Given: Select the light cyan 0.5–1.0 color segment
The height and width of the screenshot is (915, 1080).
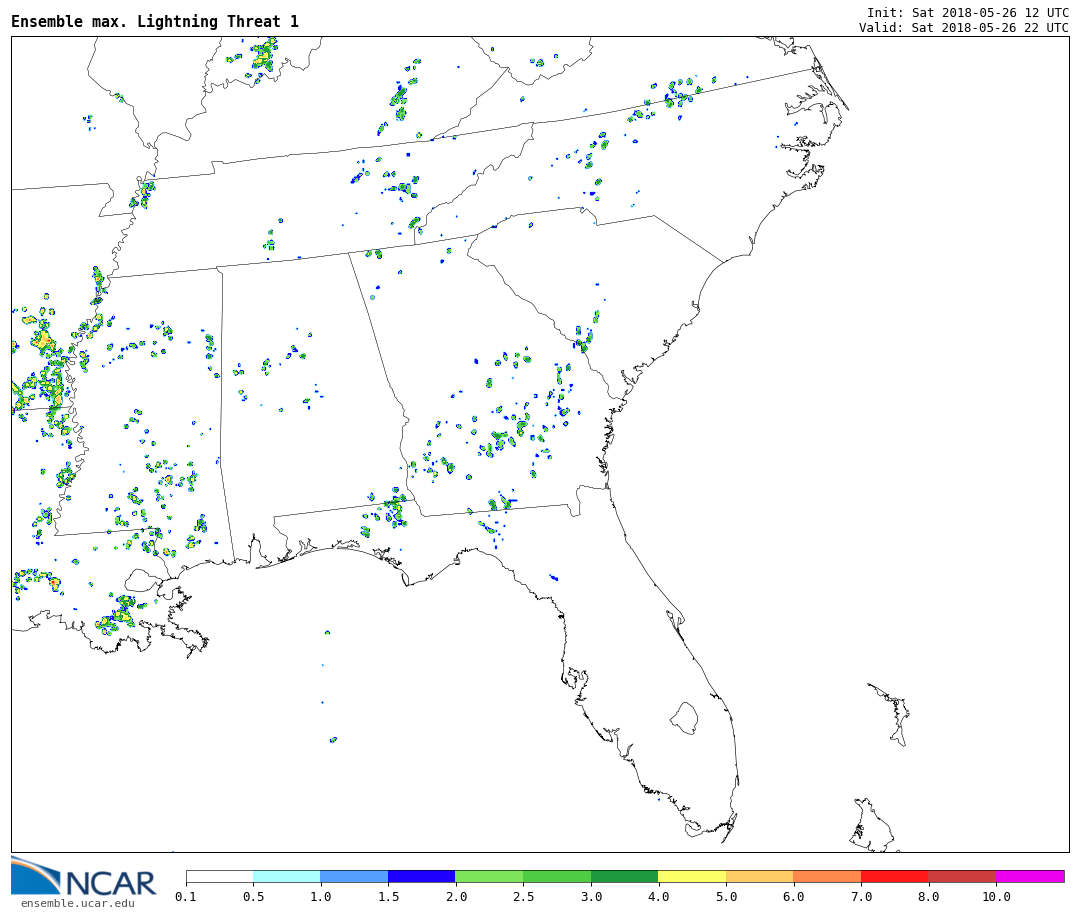Looking at the screenshot, I should coord(286,876).
